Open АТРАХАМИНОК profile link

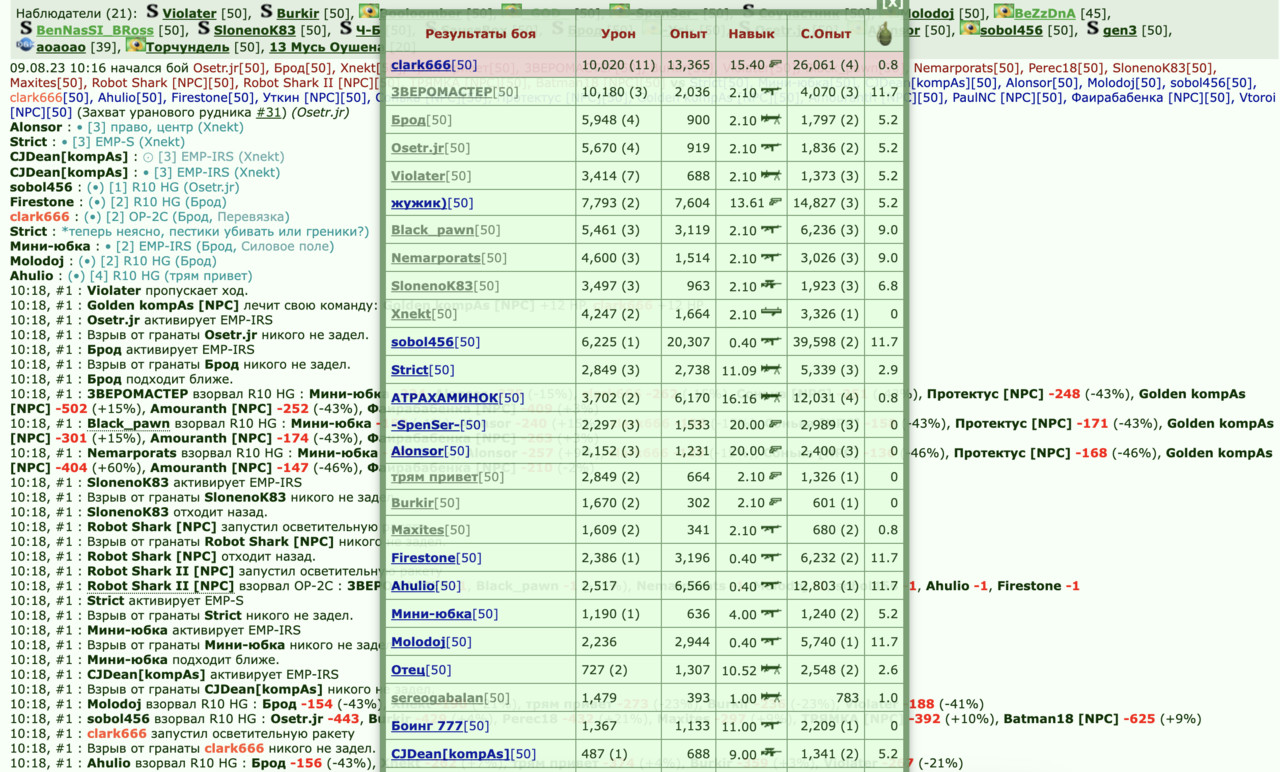[444, 398]
